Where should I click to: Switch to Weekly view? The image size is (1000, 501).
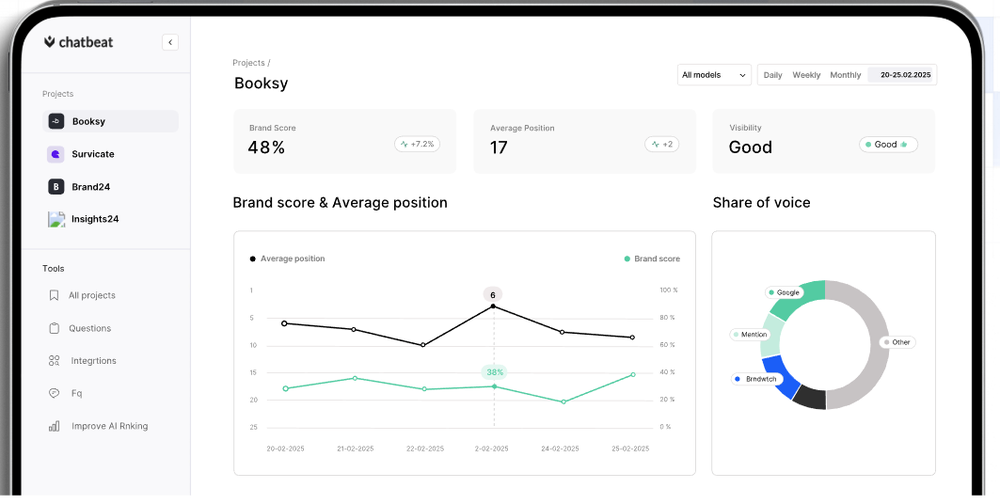(x=806, y=75)
